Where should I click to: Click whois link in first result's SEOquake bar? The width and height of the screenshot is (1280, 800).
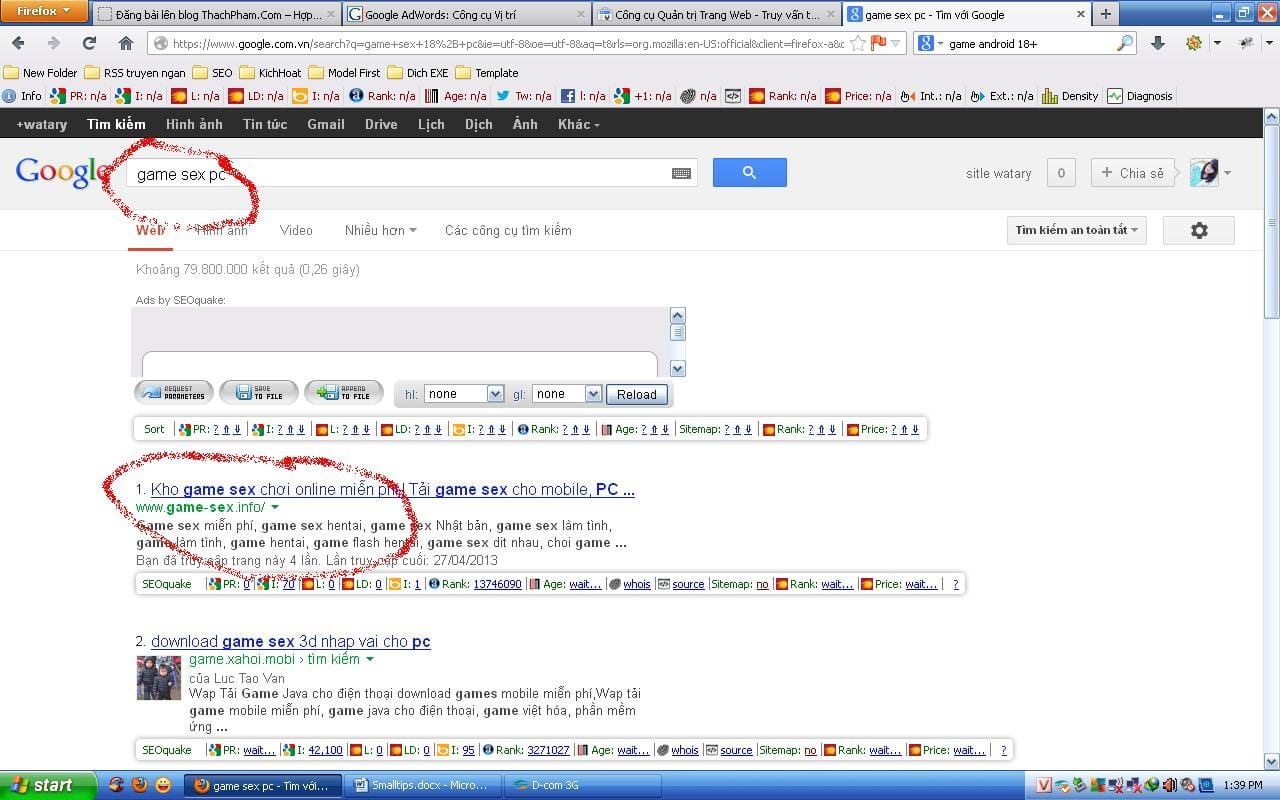[x=636, y=584]
